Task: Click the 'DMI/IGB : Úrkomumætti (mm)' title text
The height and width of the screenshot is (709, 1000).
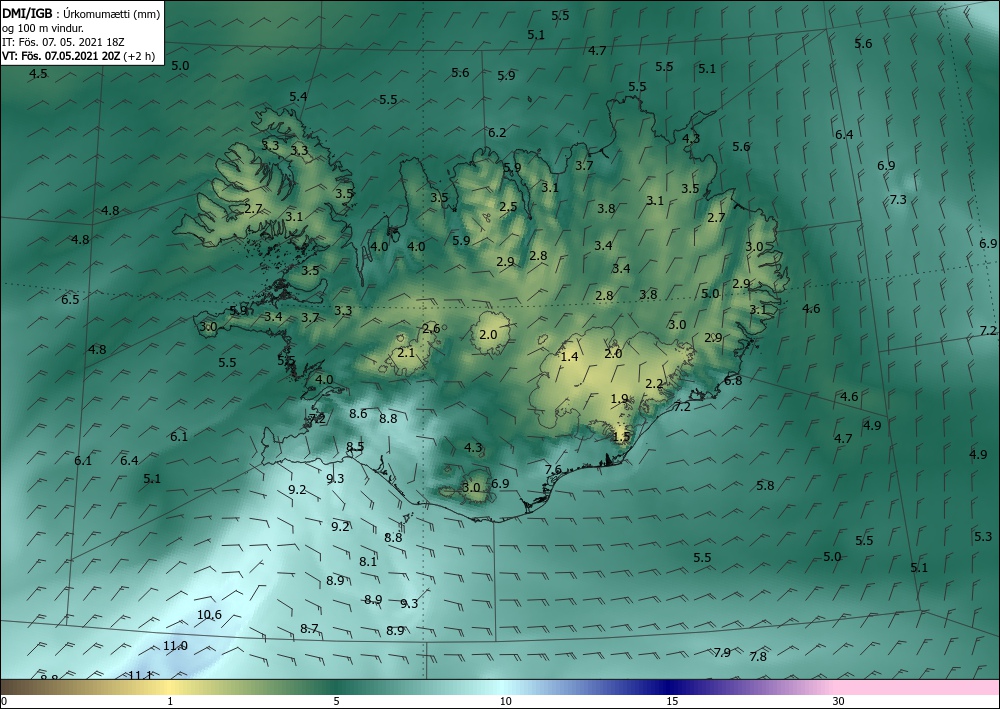Action: tap(81, 13)
